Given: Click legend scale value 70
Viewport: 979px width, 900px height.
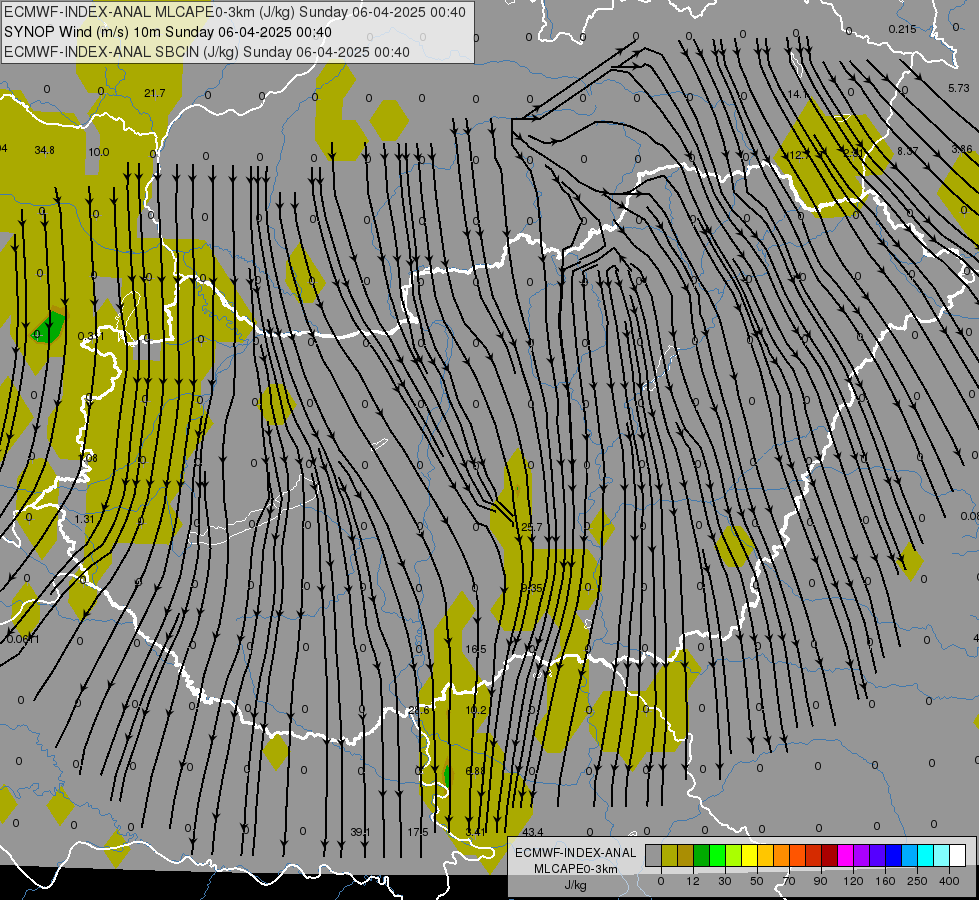Looking at the screenshot, I should 789,881.
